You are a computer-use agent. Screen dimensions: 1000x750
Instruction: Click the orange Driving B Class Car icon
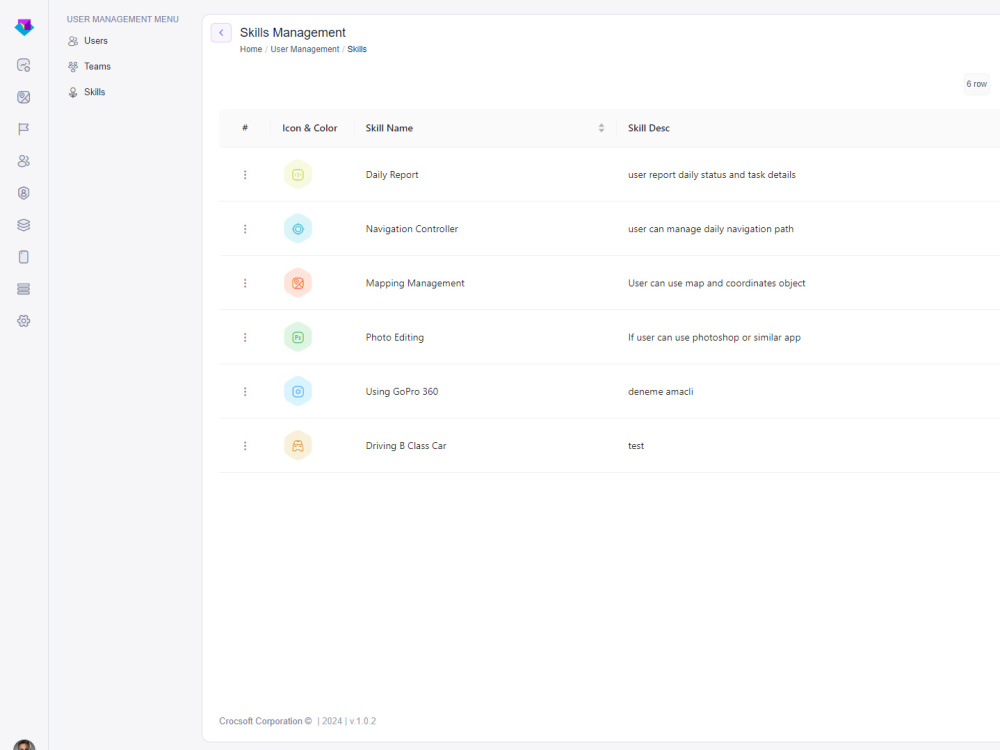click(298, 446)
